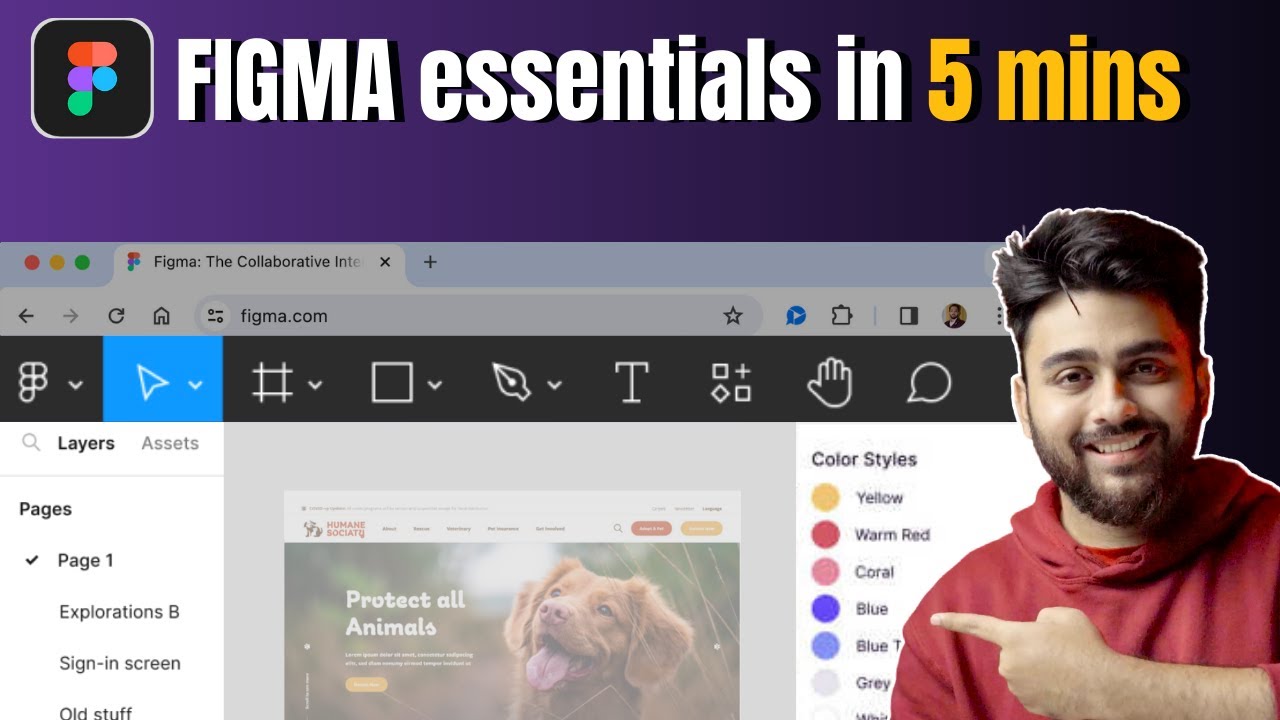Viewport: 1280px width, 720px height.
Task: View site information for figma.com
Action: [215, 316]
